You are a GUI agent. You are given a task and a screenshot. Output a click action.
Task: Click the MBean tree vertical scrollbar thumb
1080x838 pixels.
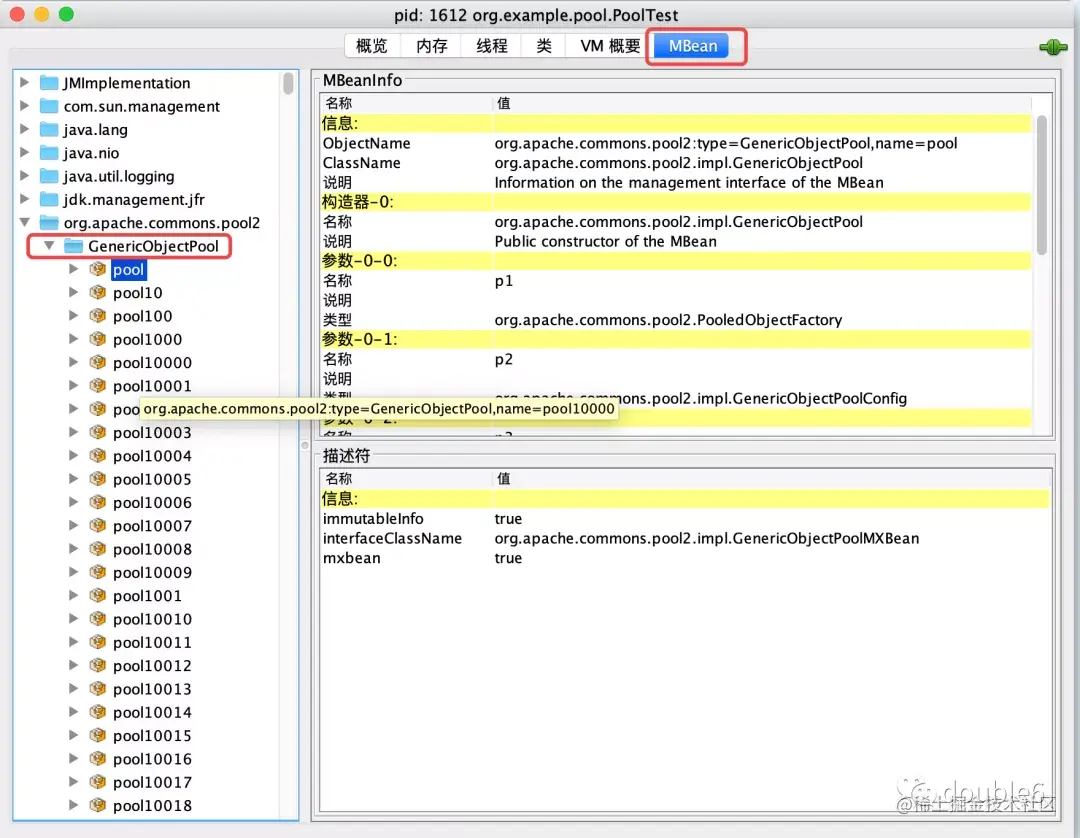[x=289, y=83]
